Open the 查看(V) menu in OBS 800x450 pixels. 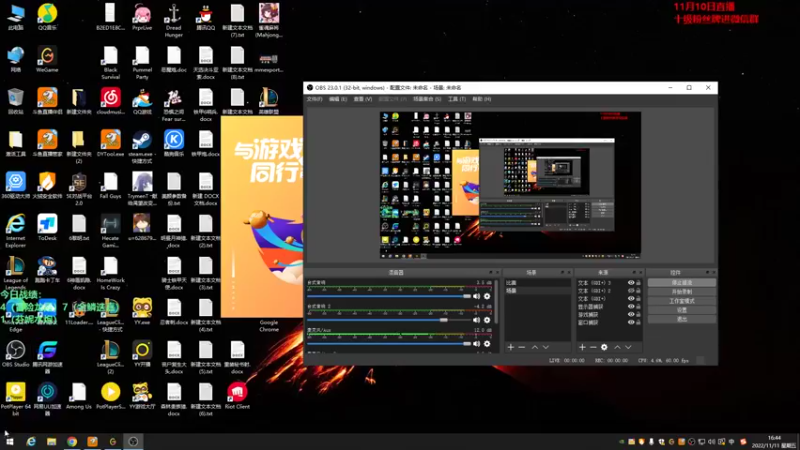pyautogui.click(x=363, y=99)
